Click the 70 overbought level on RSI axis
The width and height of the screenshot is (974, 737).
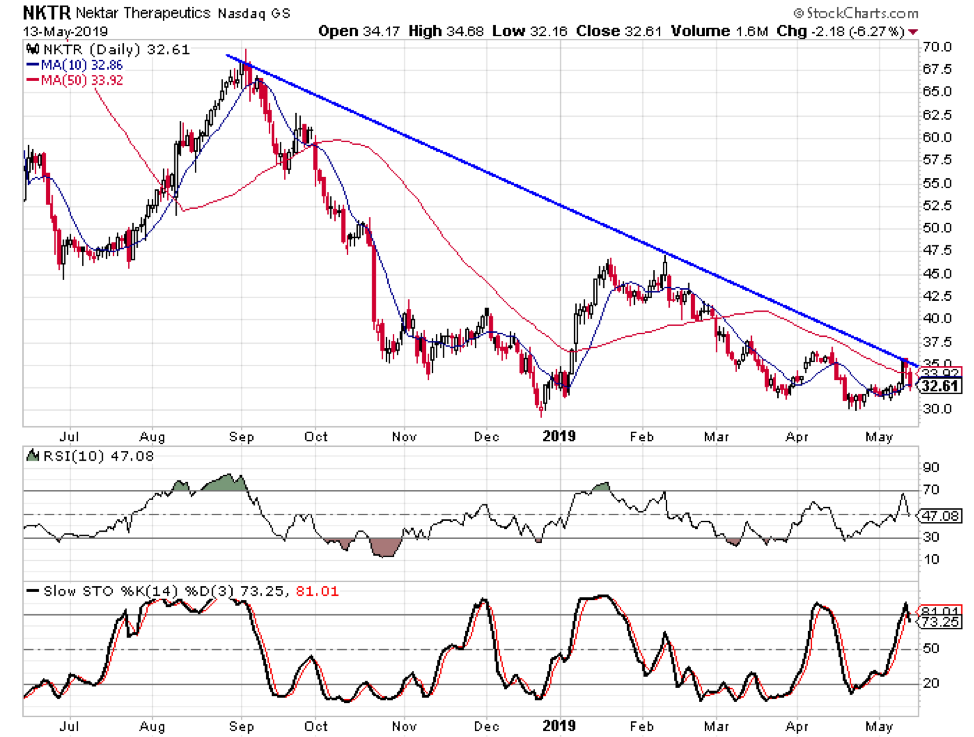click(x=931, y=490)
